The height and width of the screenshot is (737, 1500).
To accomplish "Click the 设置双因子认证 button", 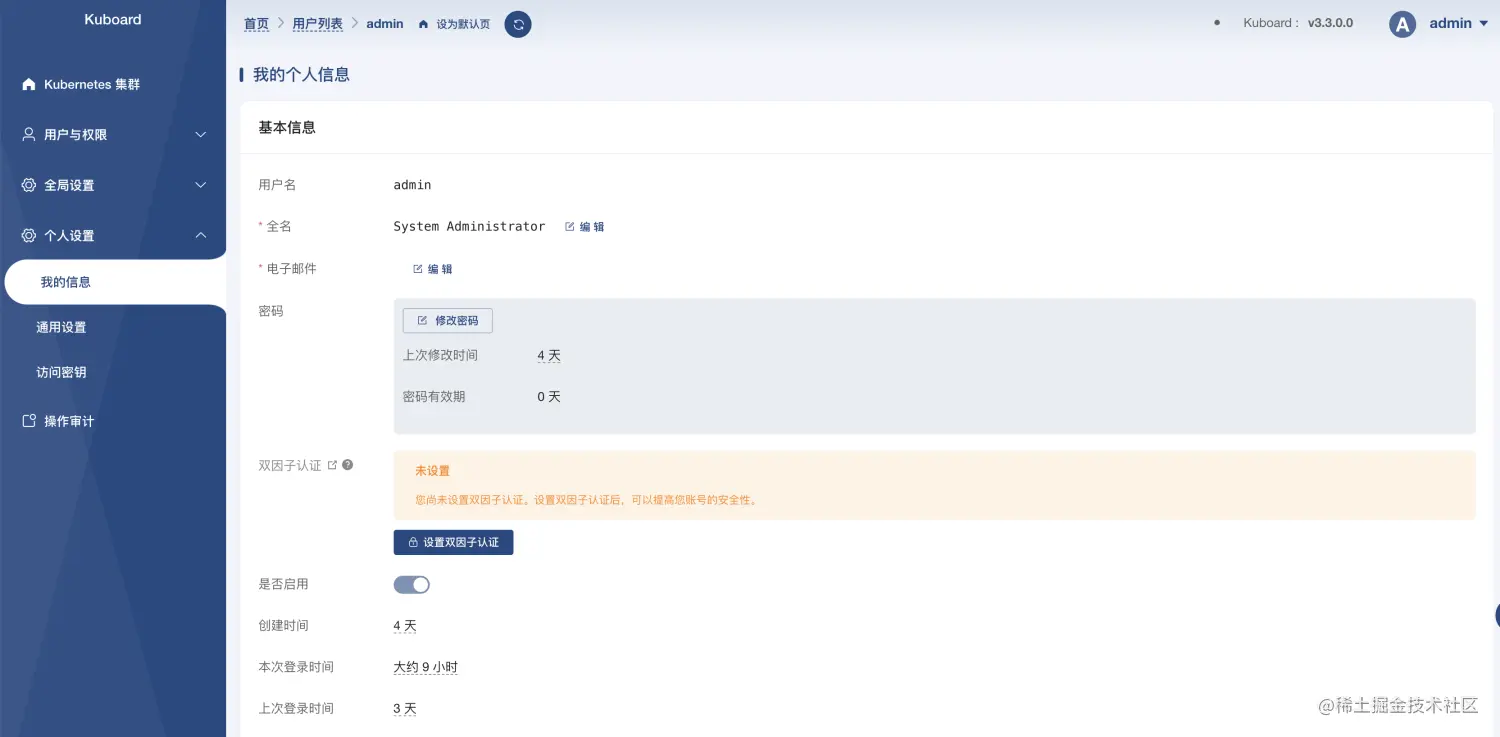I will tap(453, 542).
